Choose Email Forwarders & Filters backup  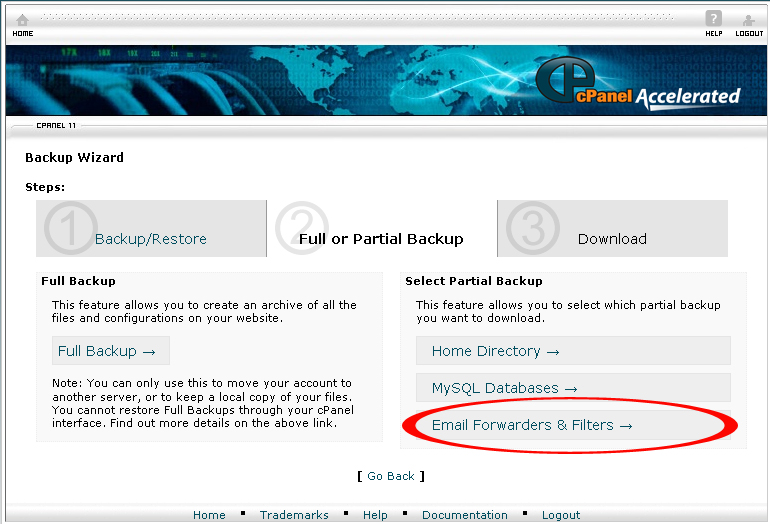[x=573, y=425]
